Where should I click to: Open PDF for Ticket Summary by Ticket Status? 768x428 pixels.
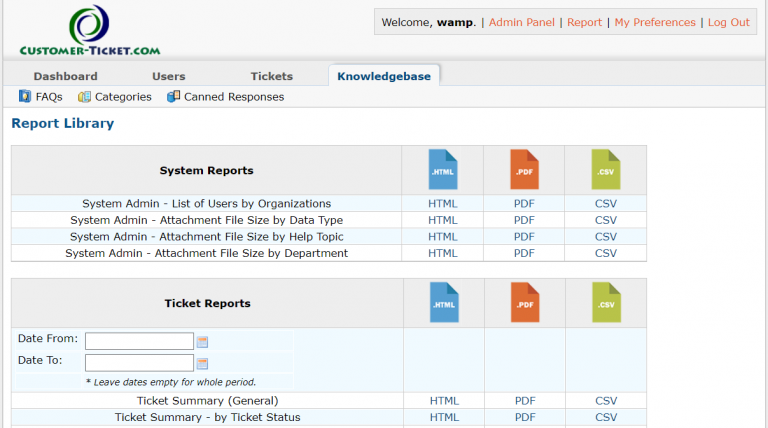click(525, 418)
